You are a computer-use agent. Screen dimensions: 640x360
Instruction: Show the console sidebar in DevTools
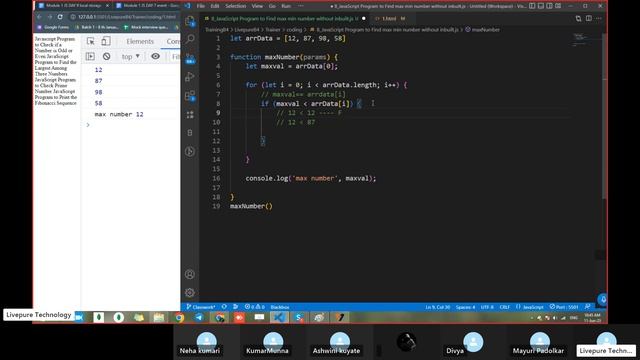[x=90, y=56]
